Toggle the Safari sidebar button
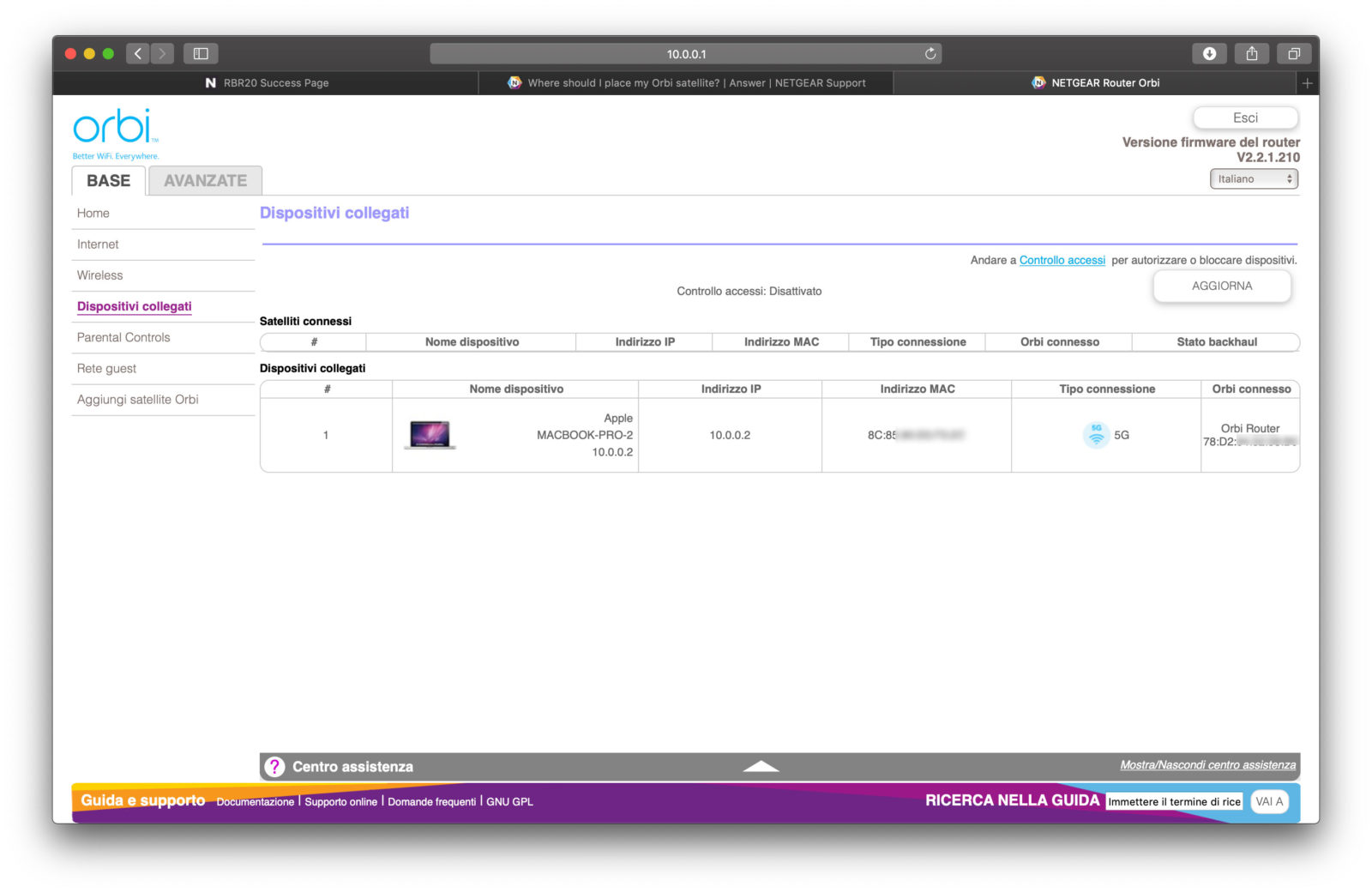Screen dimensions: 1372x893 [201, 54]
